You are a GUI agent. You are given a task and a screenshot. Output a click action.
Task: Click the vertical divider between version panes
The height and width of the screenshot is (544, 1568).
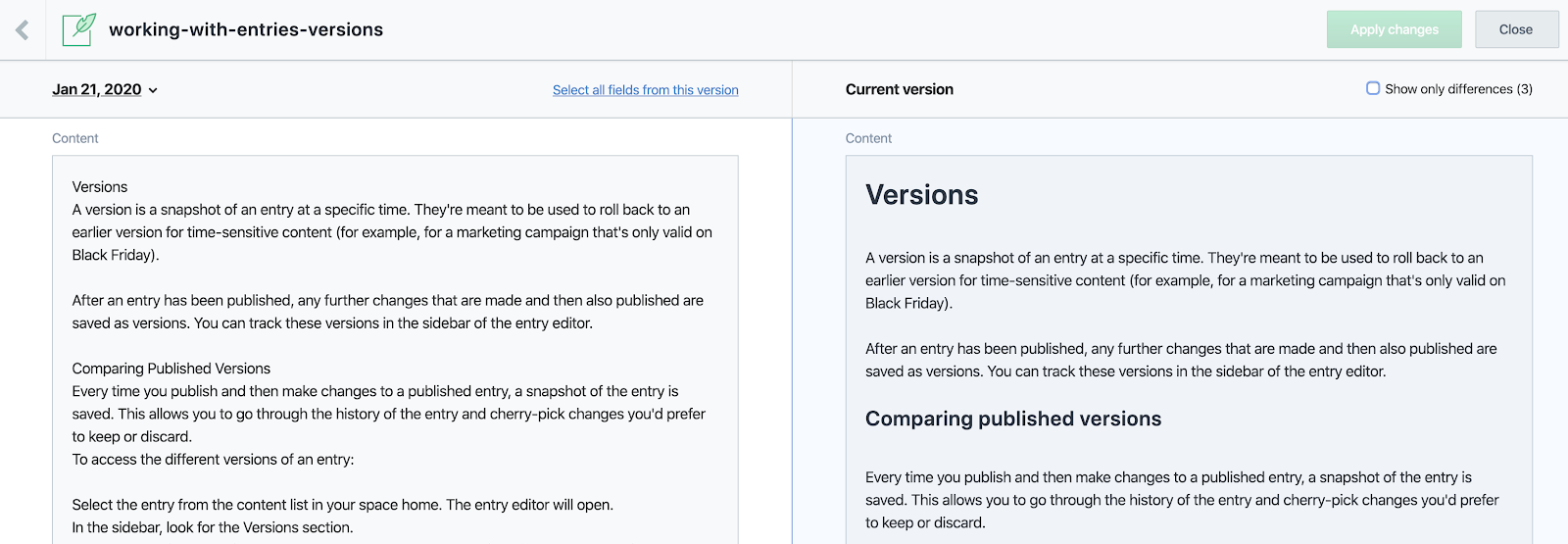tap(792, 333)
